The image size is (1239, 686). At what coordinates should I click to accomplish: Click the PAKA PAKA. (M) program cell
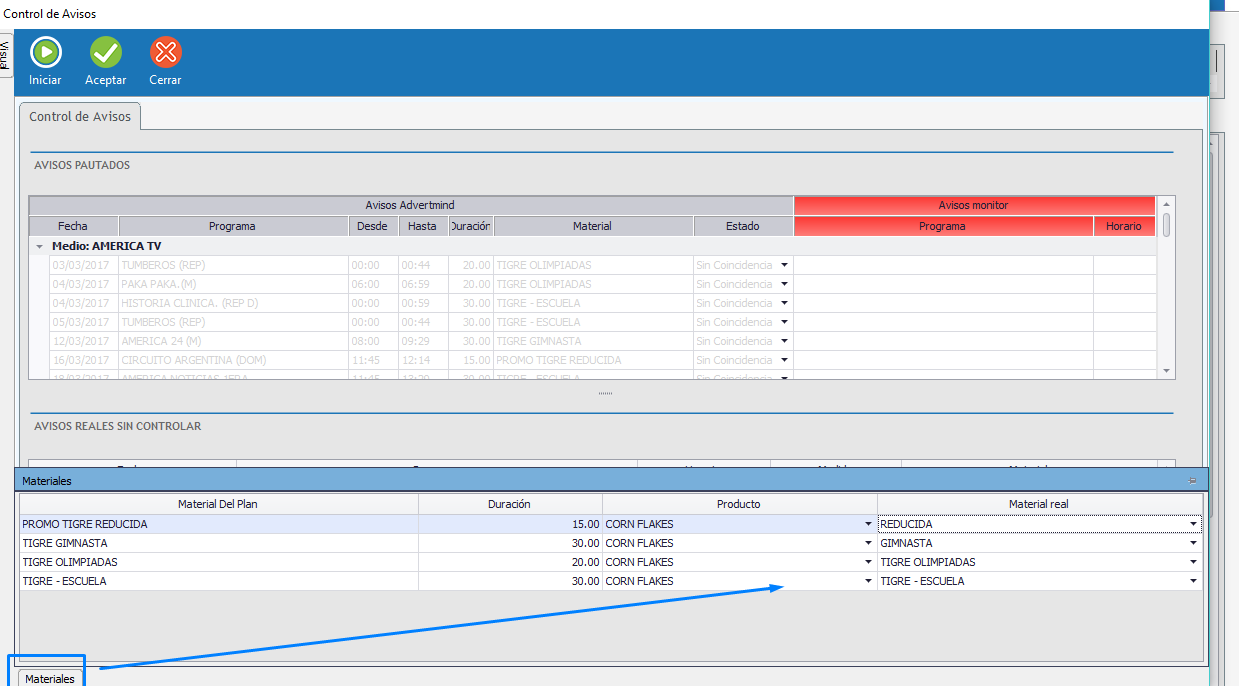pyautogui.click(x=232, y=284)
